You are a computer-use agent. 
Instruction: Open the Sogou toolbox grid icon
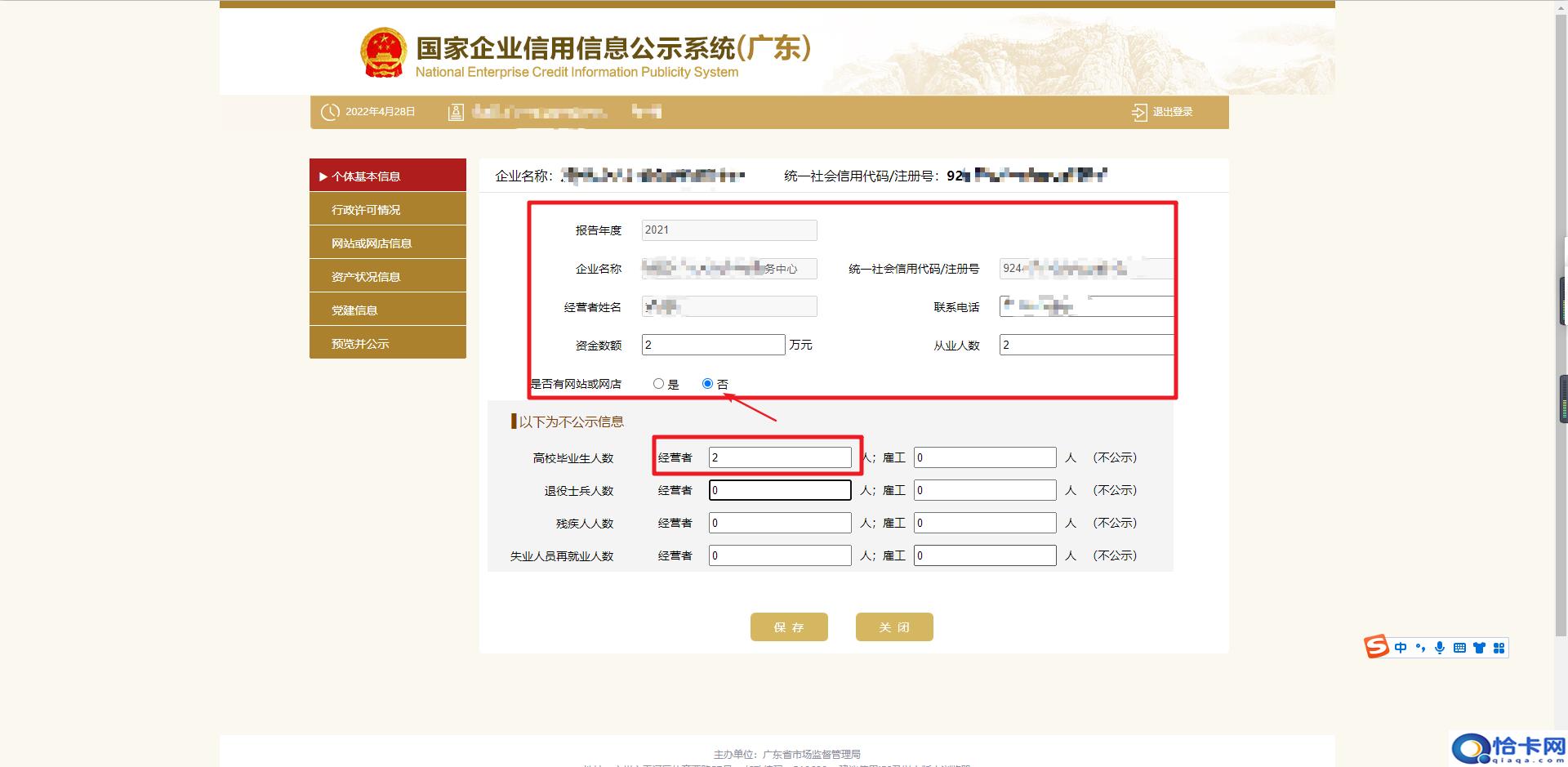[x=1499, y=648]
